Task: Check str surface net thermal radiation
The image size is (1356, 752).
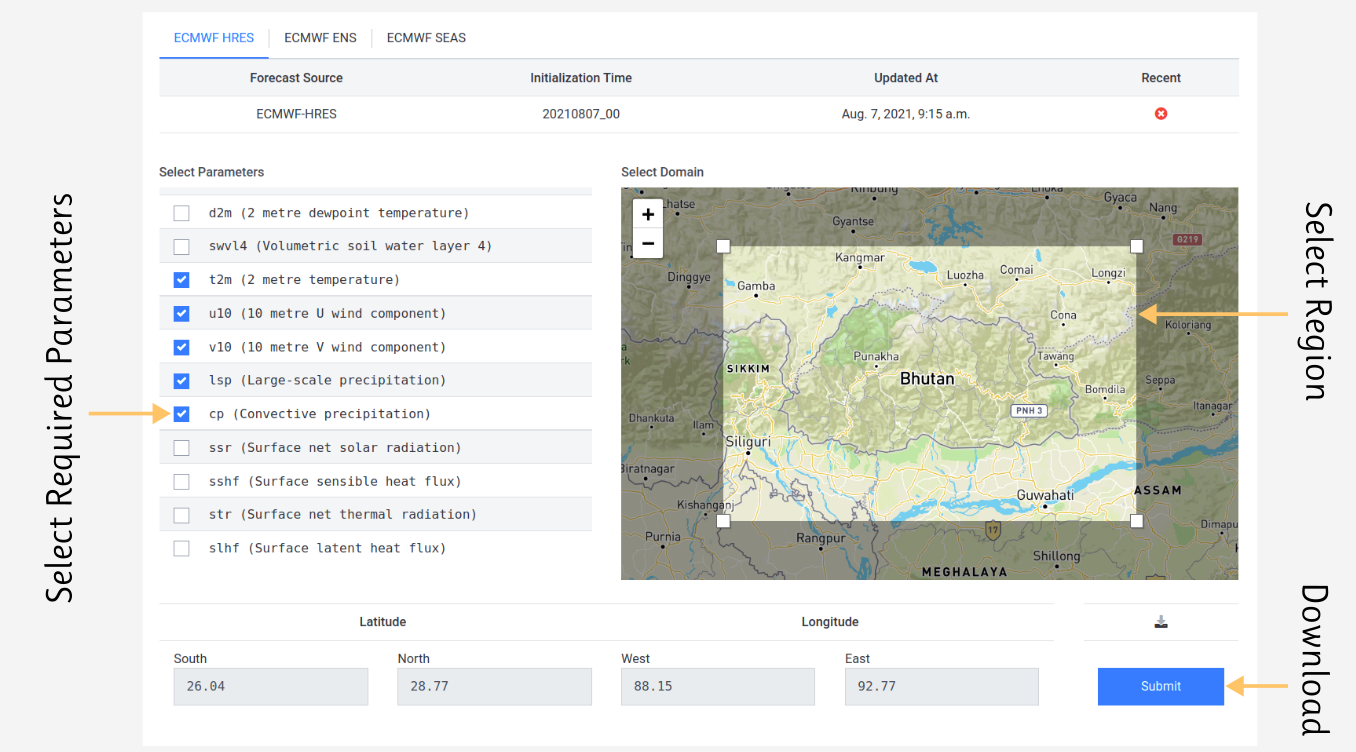Action: (181, 515)
